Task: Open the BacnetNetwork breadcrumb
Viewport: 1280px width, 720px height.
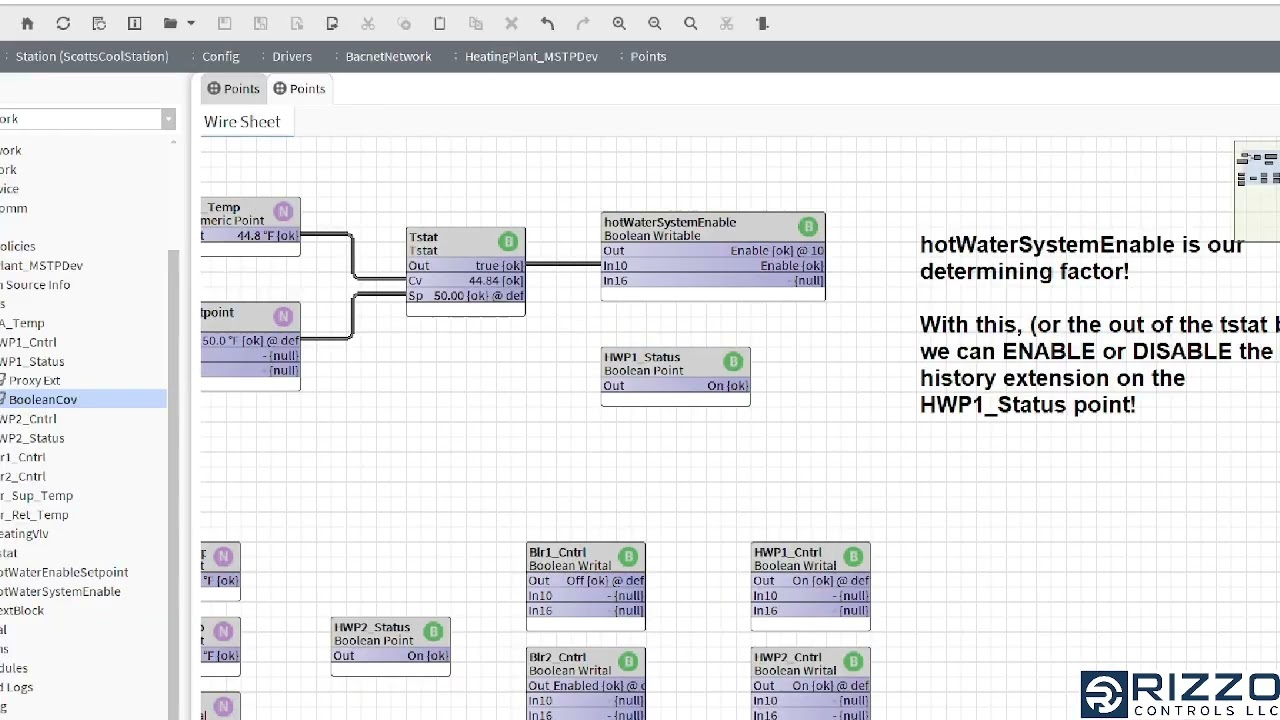Action: (388, 56)
